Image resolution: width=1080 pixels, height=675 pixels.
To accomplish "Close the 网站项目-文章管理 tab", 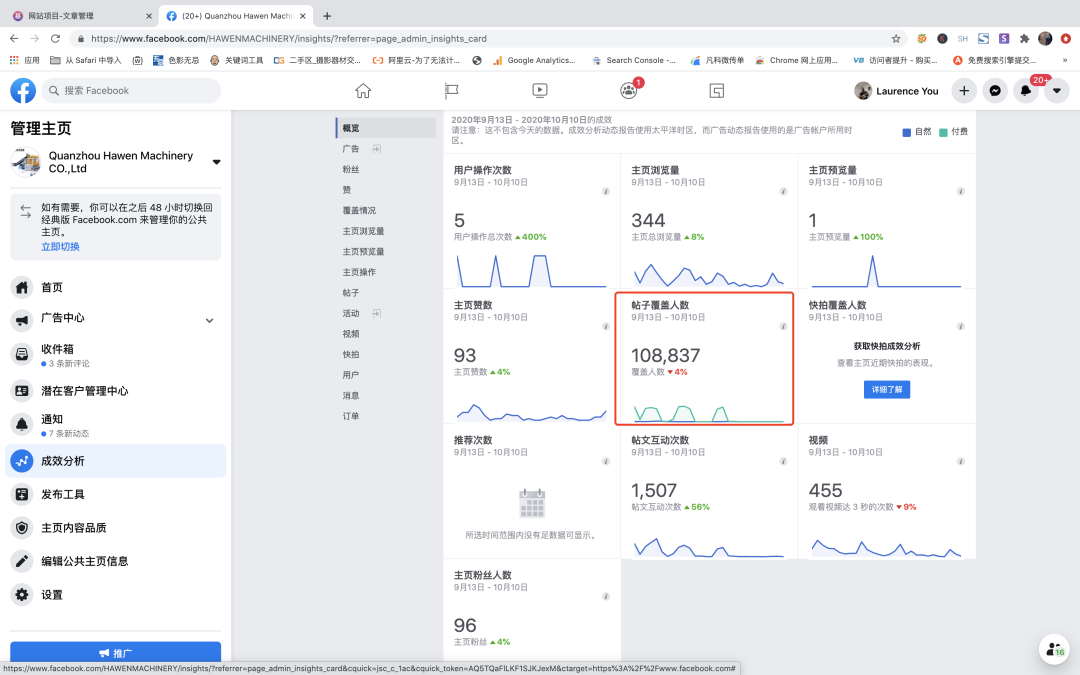I will click(x=149, y=16).
